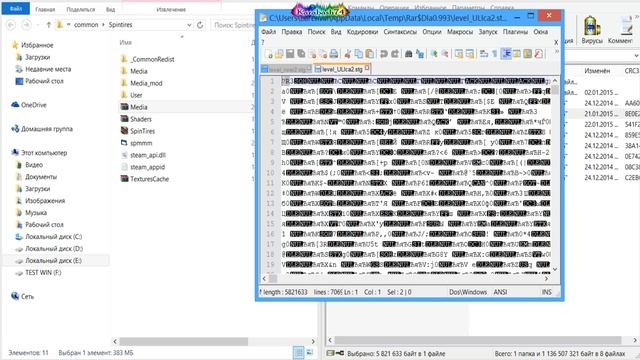Viewport: 640px width, 360px height.
Task: Switch to the level_ULIca2.stg tab
Action: [342, 69]
